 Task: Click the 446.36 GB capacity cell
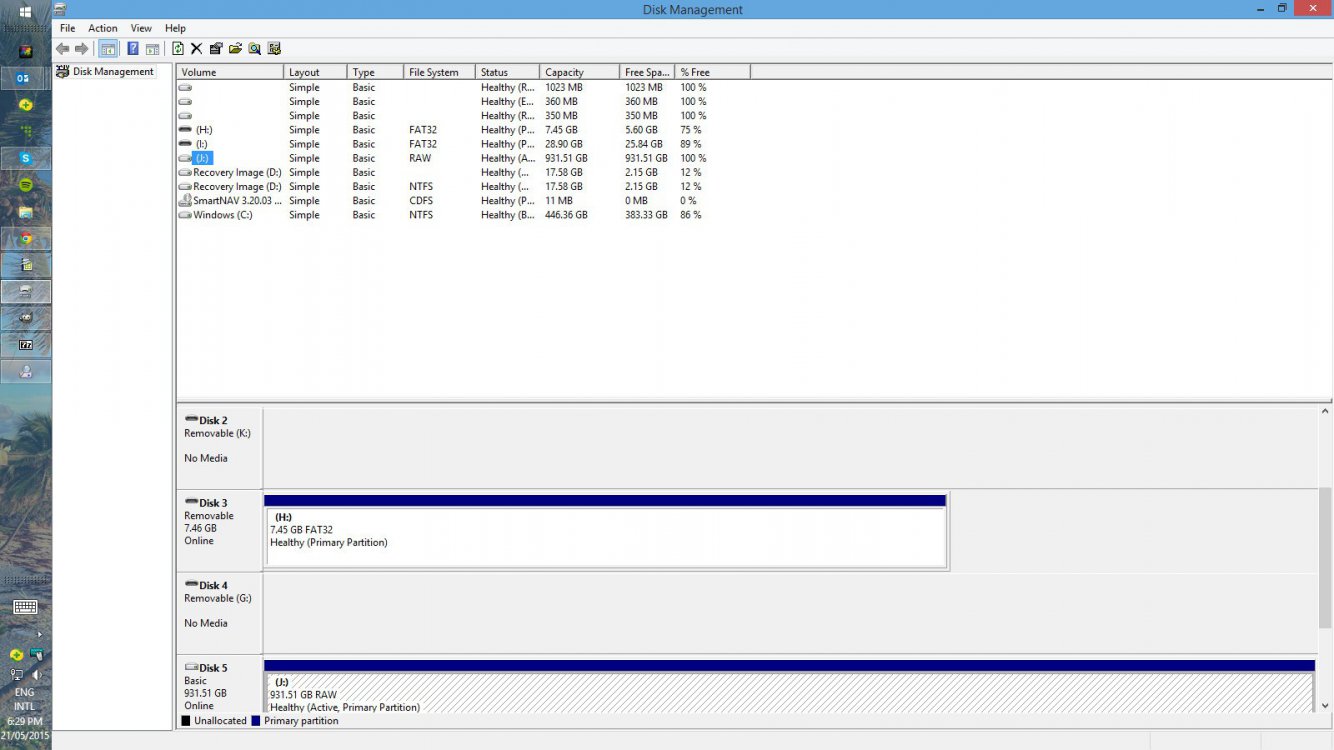[x=566, y=215]
